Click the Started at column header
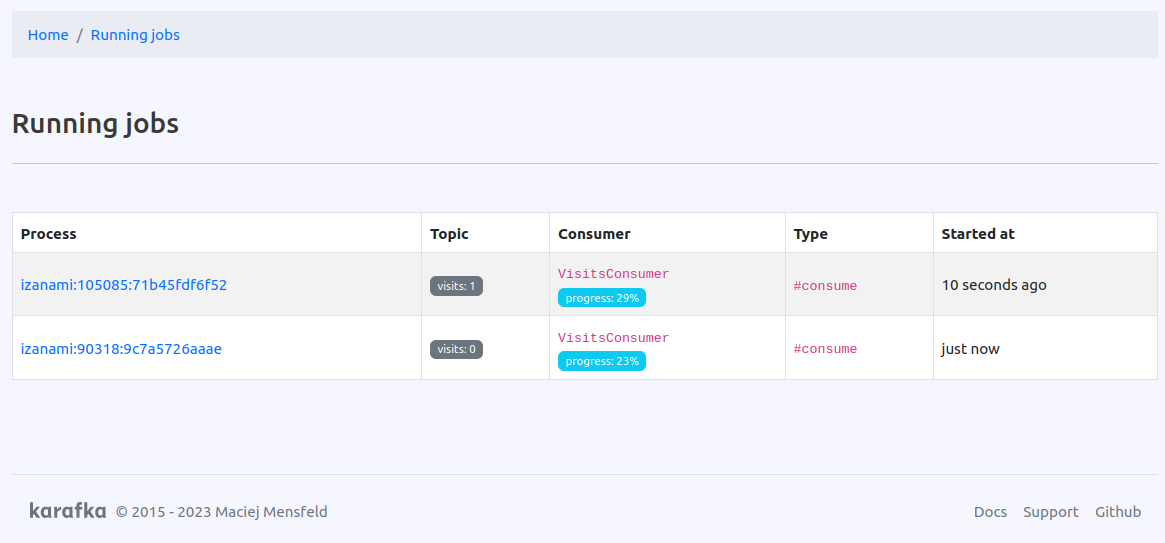Viewport: 1165px width, 543px height. coord(978,234)
